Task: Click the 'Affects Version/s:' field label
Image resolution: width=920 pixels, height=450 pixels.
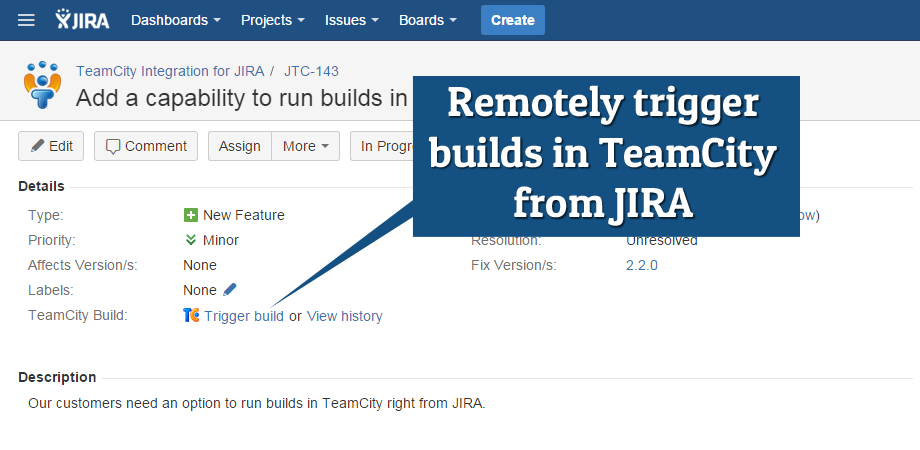Action: (x=83, y=265)
